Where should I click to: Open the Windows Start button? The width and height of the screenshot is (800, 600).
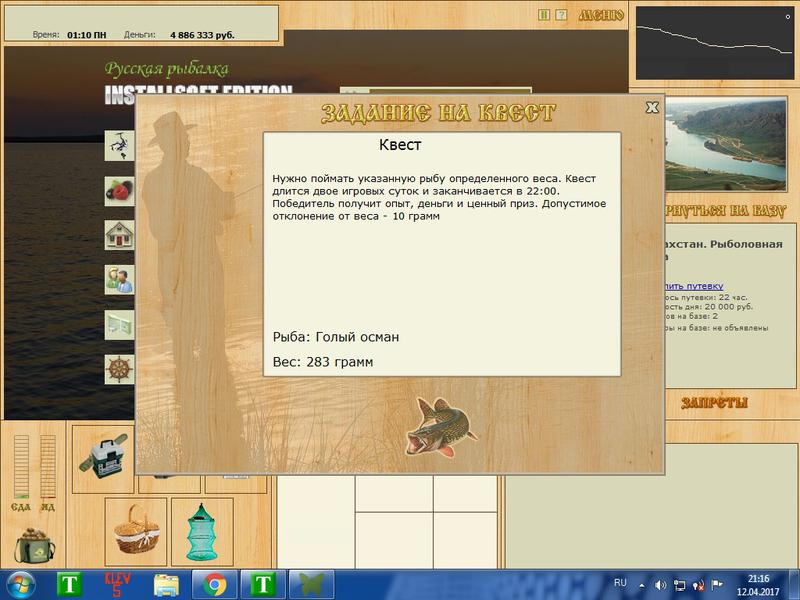pos(20,585)
